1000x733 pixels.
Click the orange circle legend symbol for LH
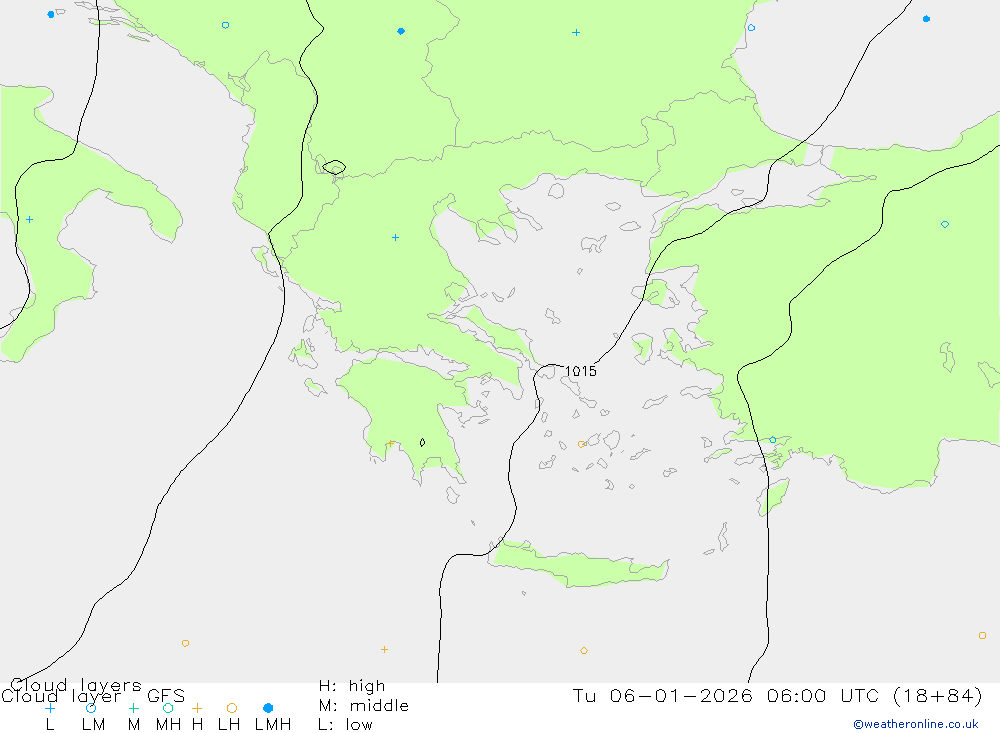point(232,708)
